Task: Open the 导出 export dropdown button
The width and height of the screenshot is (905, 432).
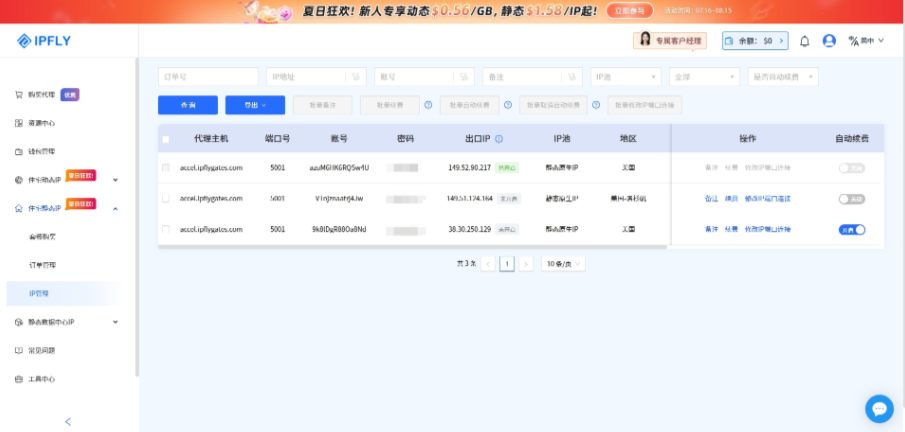Action: pyautogui.click(x=255, y=105)
